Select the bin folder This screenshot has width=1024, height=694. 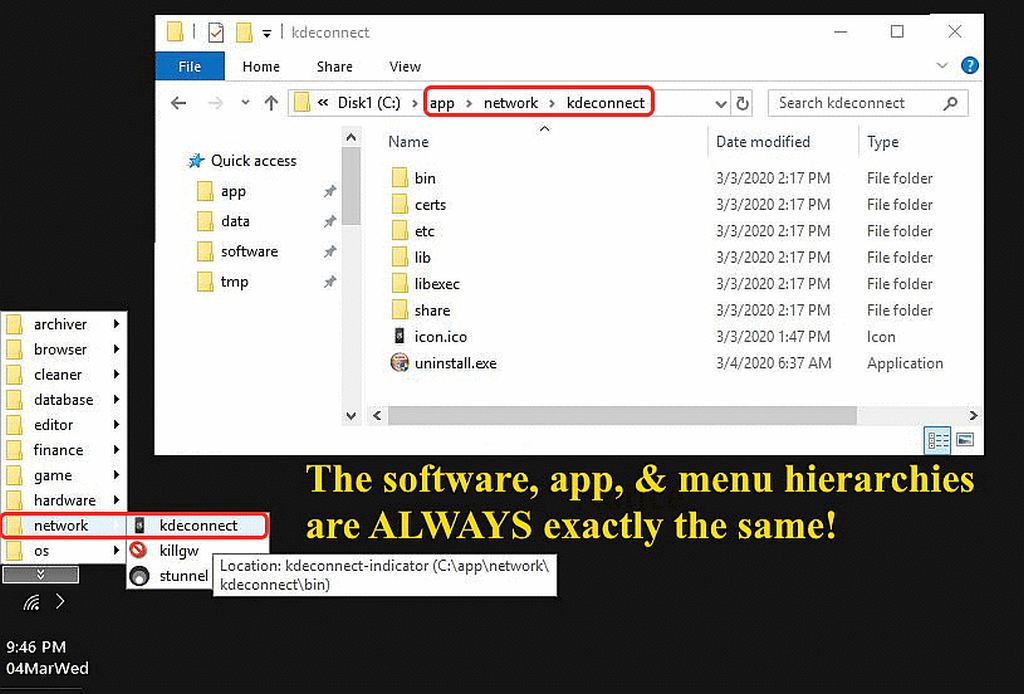pyautogui.click(x=424, y=178)
